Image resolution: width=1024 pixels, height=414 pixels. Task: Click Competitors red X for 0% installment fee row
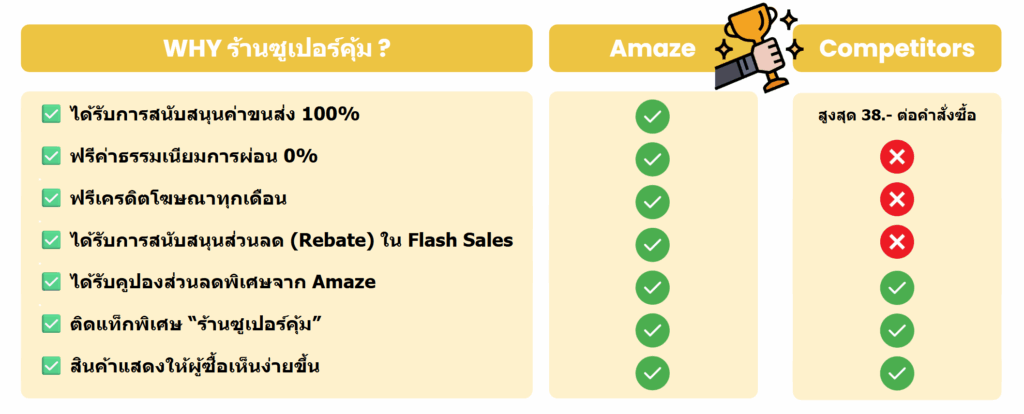coord(896,158)
